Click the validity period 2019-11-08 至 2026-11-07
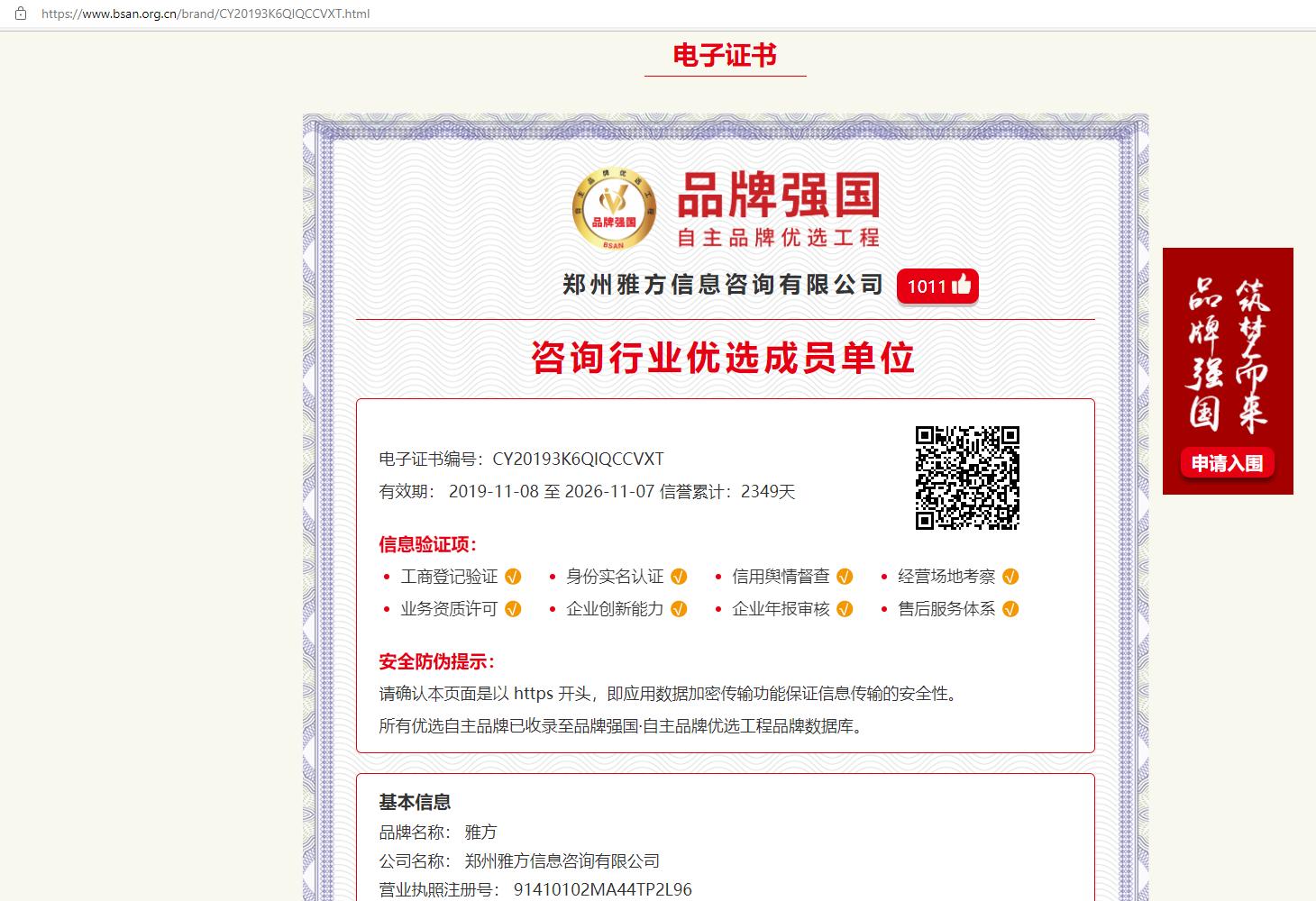The image size is (1316, 901). (551, 491)
